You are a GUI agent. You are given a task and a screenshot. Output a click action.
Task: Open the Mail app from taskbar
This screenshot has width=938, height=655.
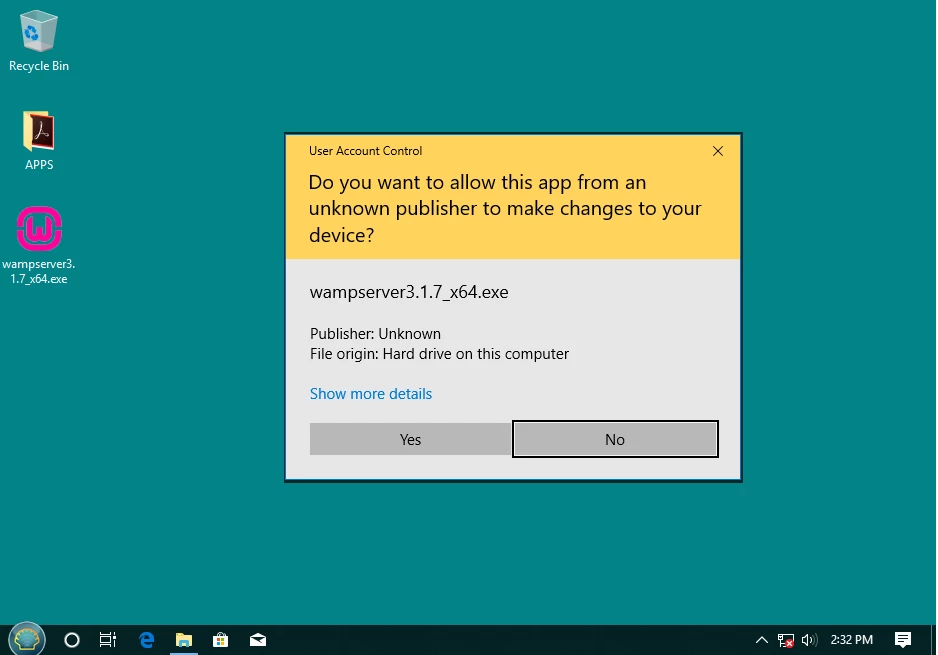point(258,640)
